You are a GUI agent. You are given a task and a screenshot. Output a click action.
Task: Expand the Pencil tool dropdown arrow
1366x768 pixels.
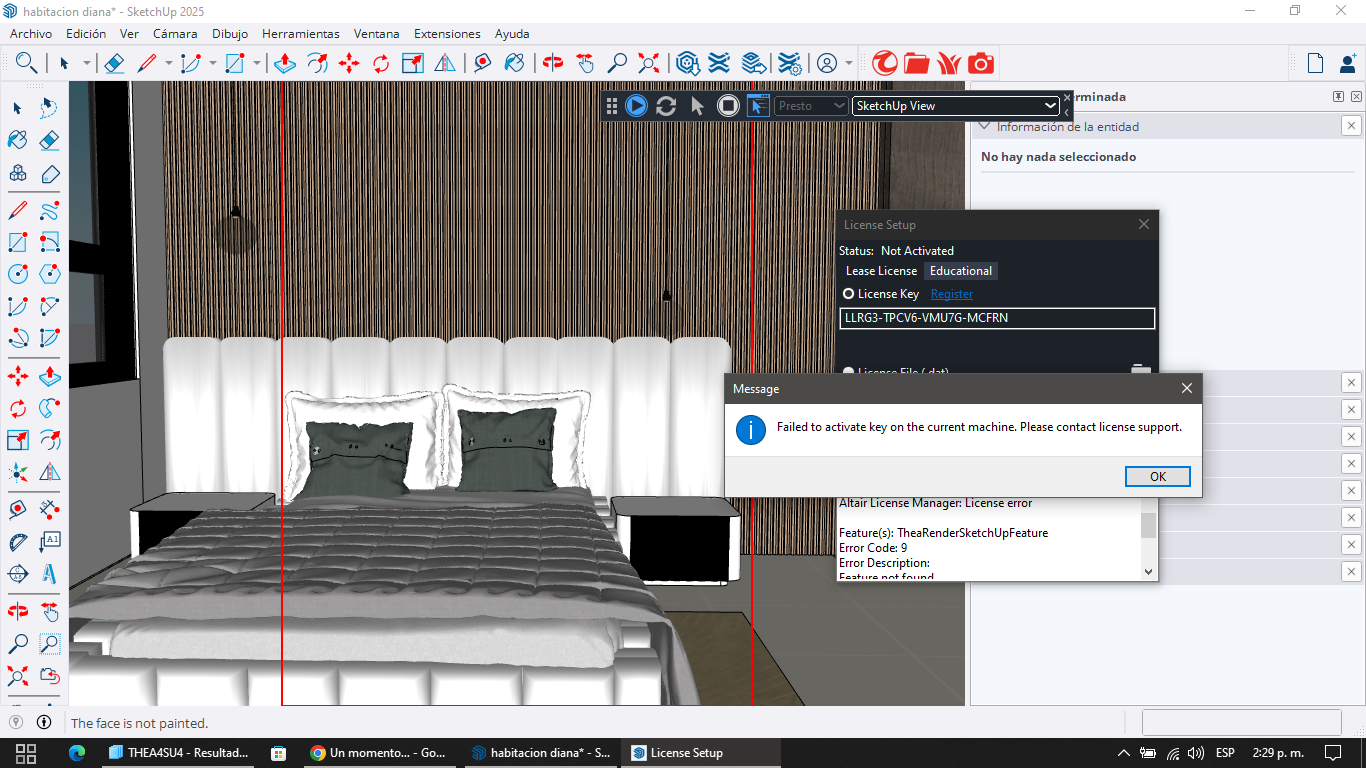pos(168,63)
